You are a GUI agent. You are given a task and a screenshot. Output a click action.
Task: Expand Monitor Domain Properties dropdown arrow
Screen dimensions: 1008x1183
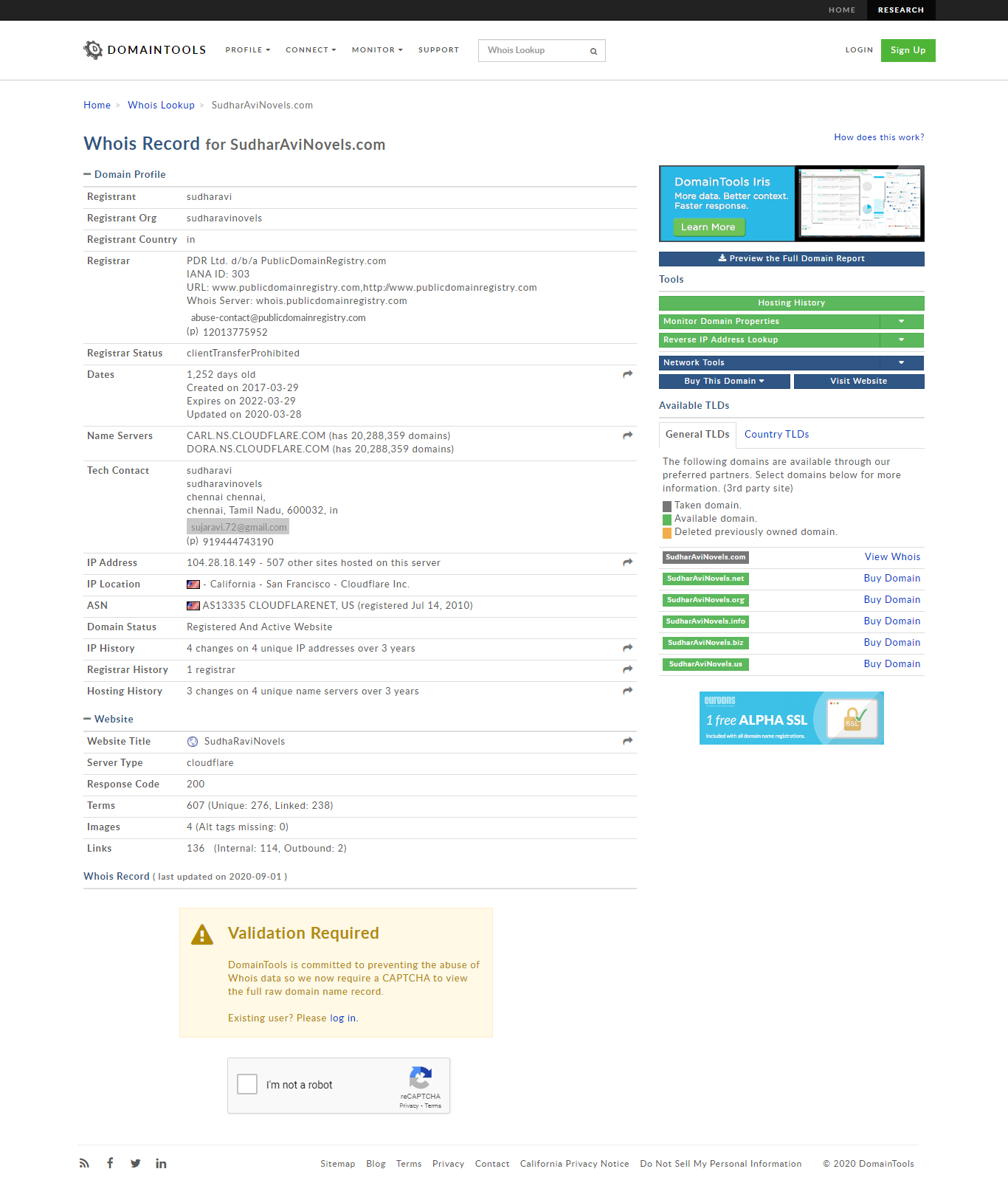point(901,321)
